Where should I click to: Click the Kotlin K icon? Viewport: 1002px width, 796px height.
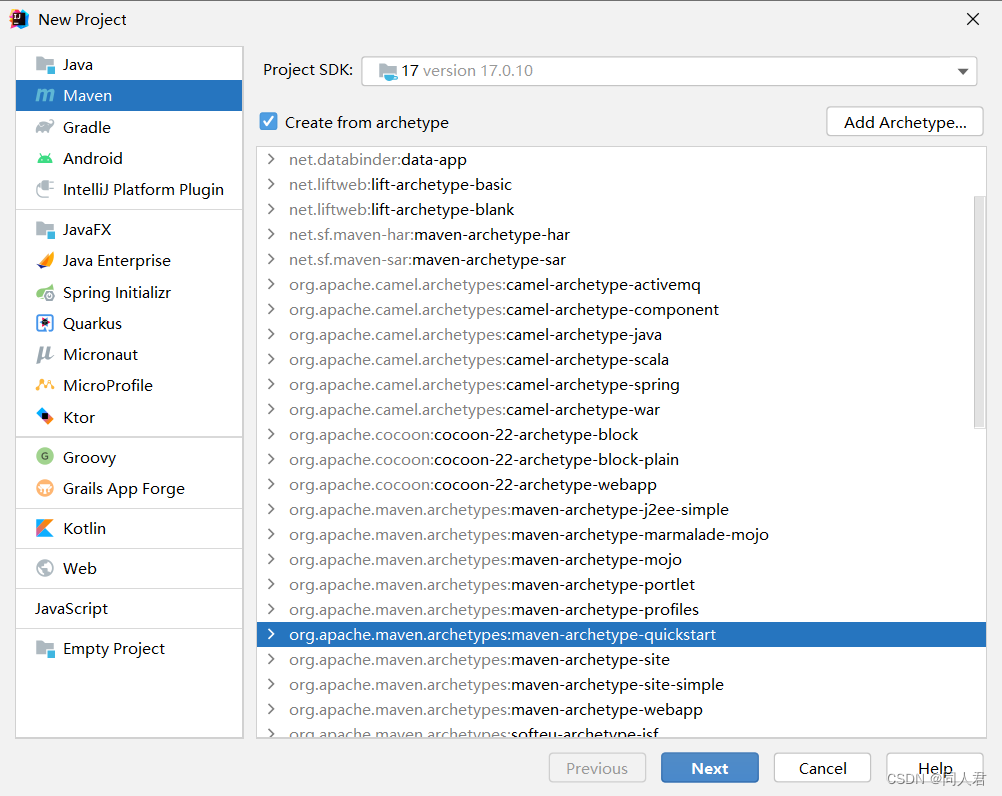(x=45, y=528)
